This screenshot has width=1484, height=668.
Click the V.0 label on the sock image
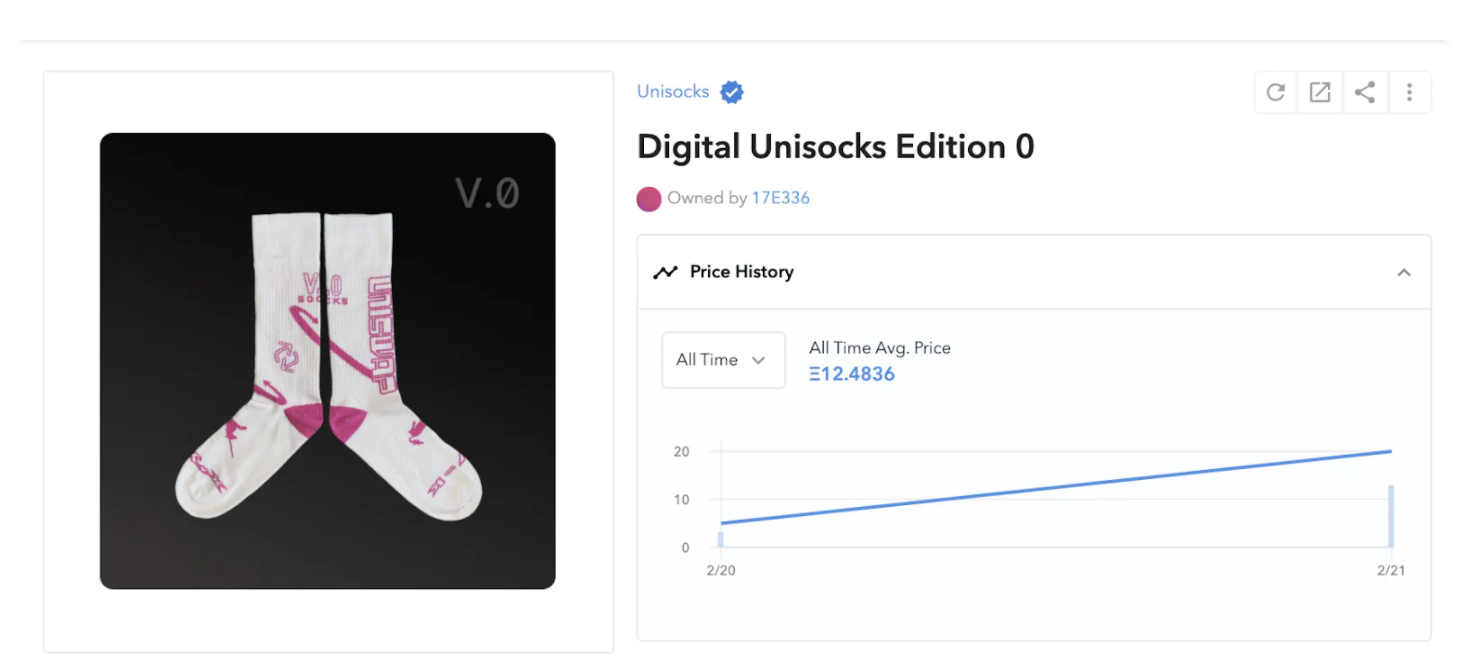(487, 193)
